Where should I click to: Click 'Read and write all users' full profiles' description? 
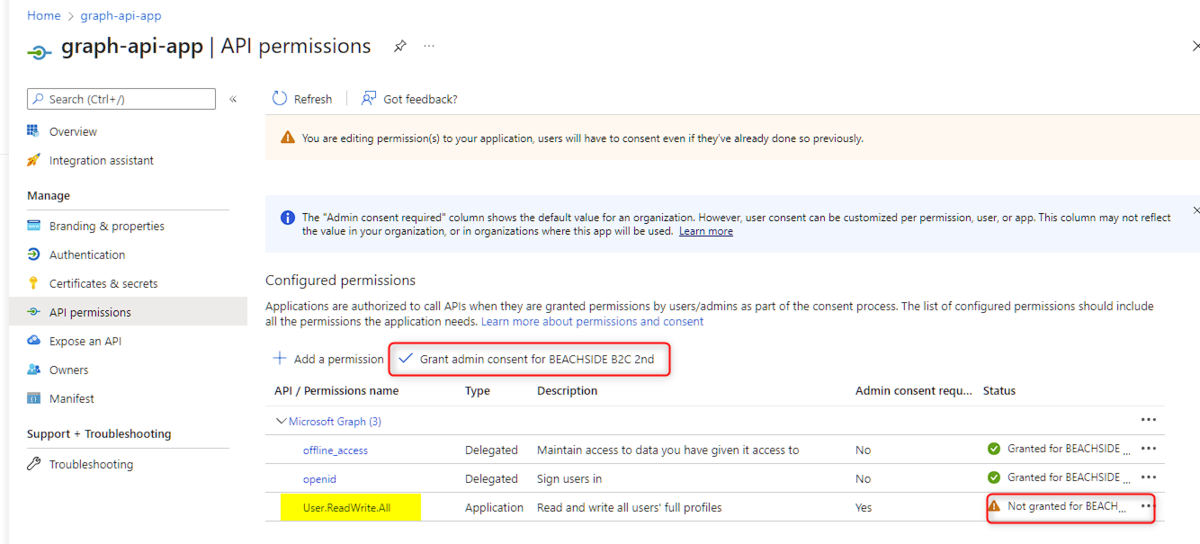(629, 507)
